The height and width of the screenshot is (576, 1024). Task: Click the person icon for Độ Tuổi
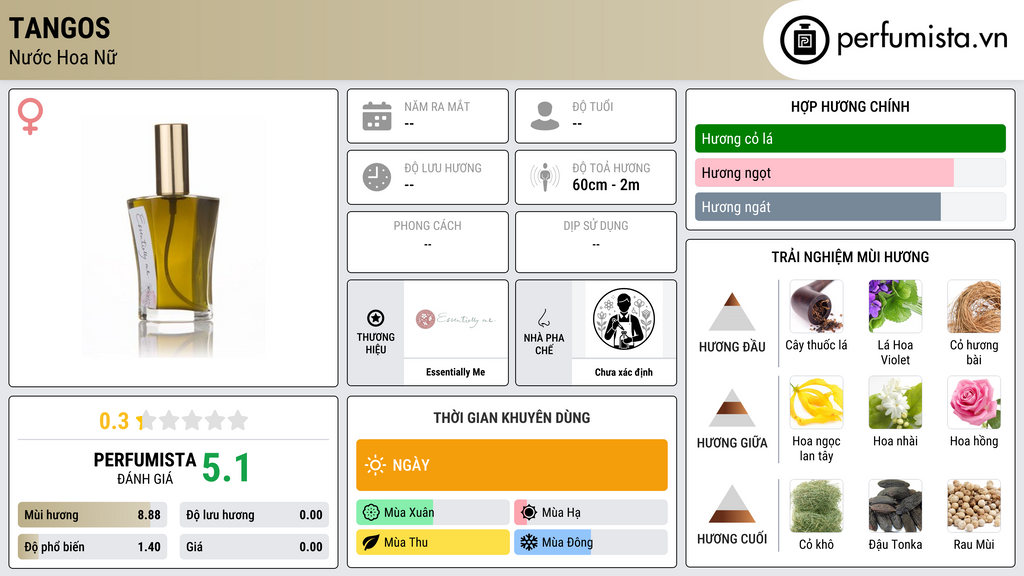click(545, 116)
